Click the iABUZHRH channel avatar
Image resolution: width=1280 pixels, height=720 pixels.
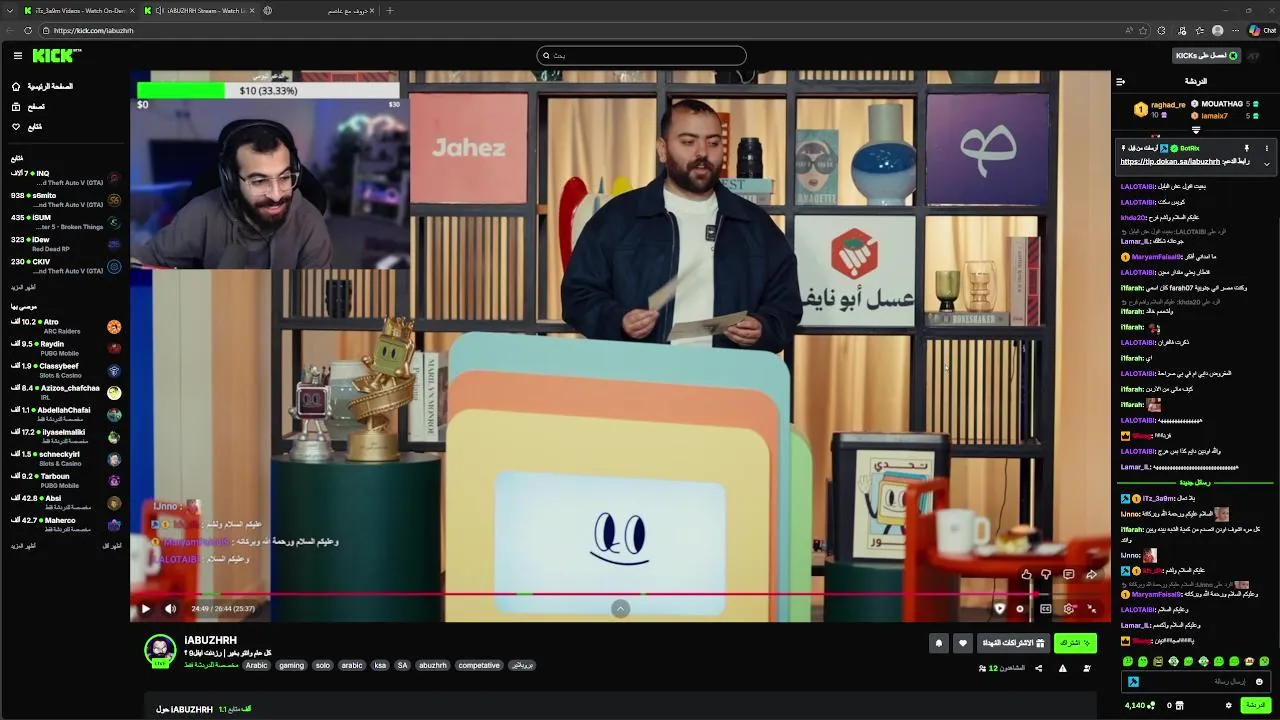[x=160, y=650]
